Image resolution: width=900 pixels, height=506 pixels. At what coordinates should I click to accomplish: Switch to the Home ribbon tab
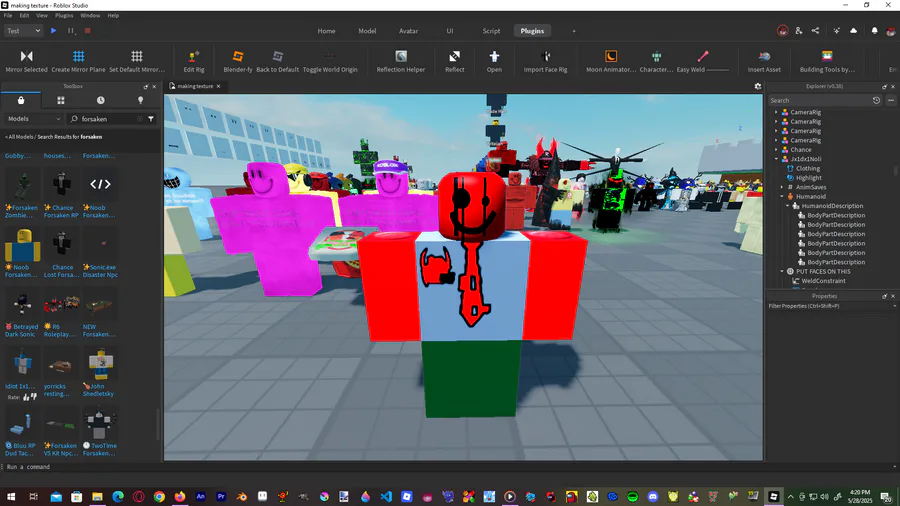coord(327,31)
